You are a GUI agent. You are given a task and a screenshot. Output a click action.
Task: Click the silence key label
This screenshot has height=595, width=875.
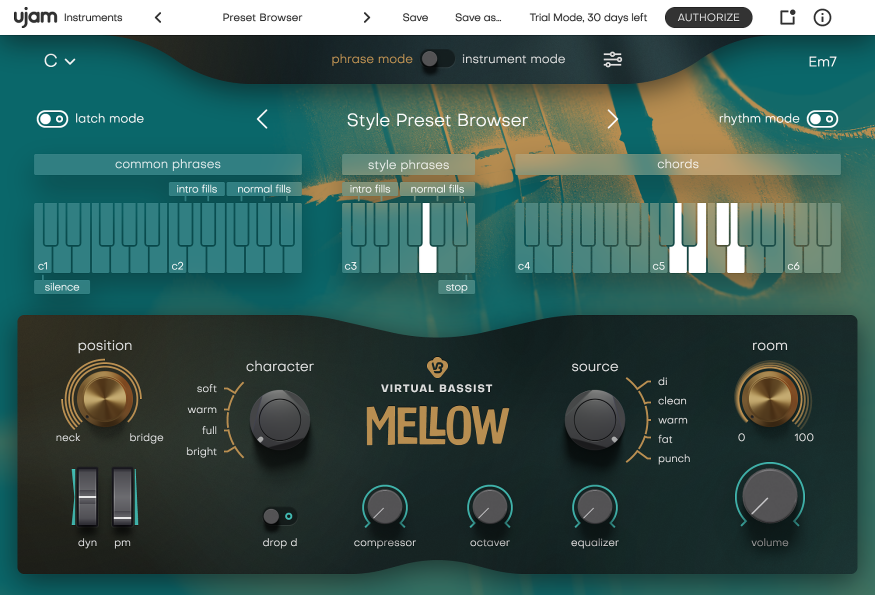tap(62, 287)
